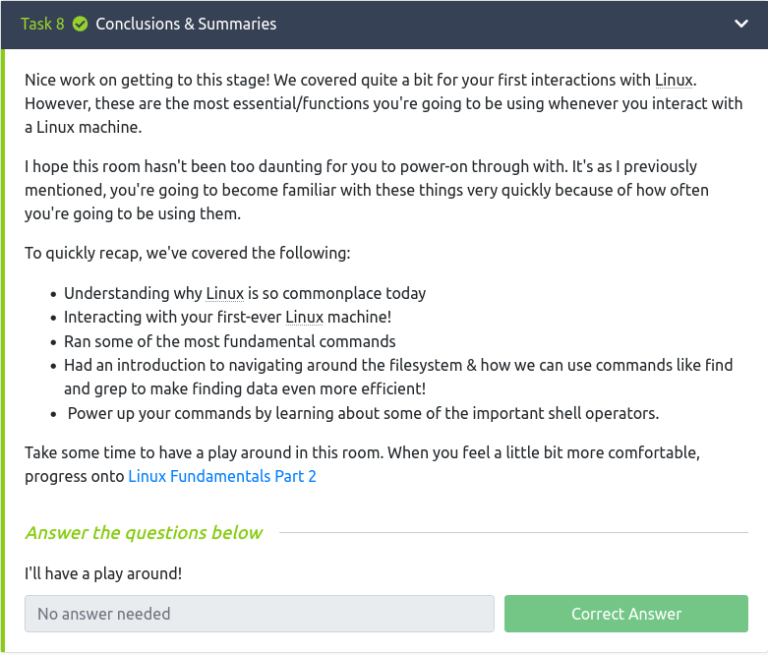
Task: Click underlined "Linux" in the "first-ever" machine bullet
Action: point(304,317)
